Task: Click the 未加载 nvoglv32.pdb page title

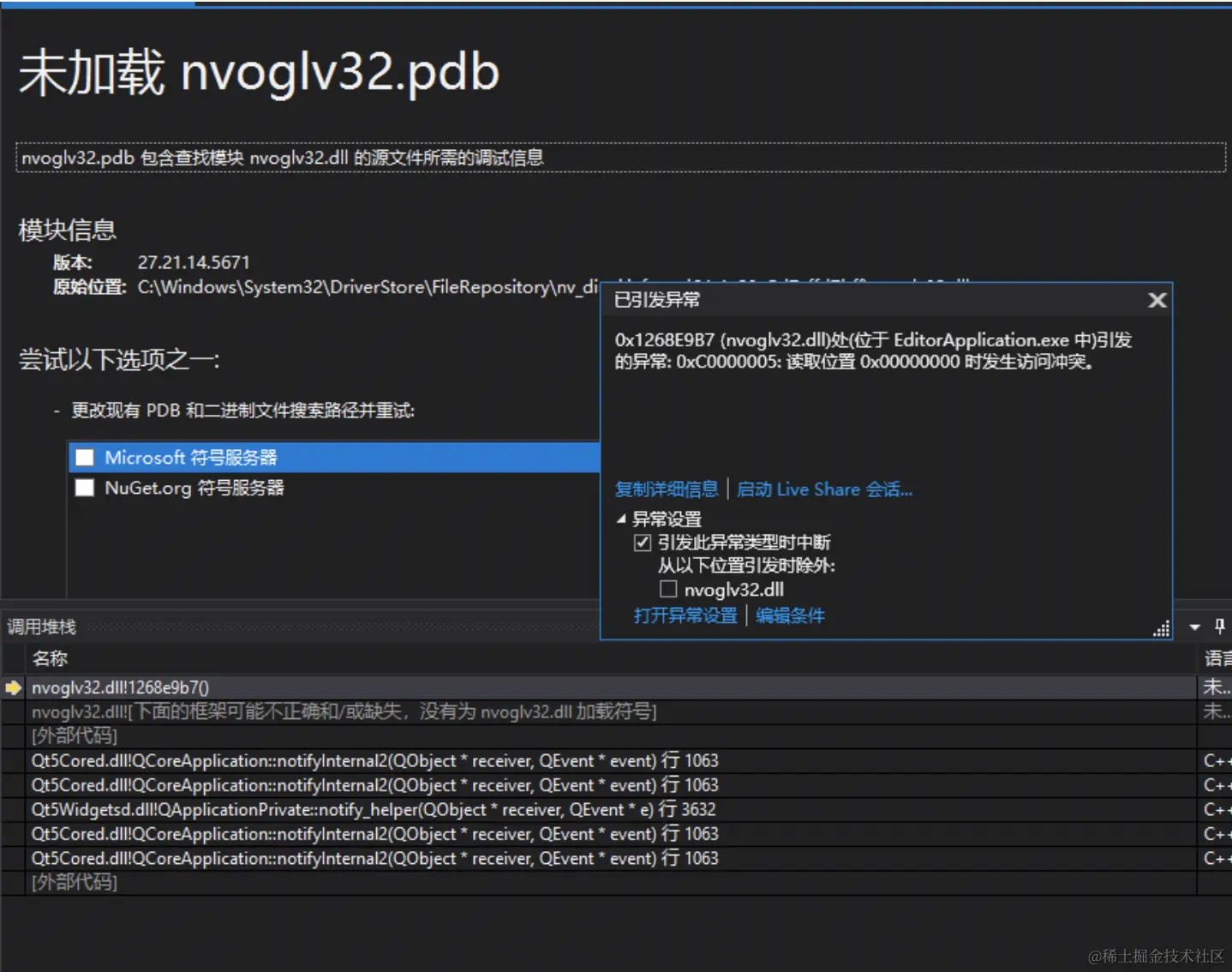Action: (259, 71)
